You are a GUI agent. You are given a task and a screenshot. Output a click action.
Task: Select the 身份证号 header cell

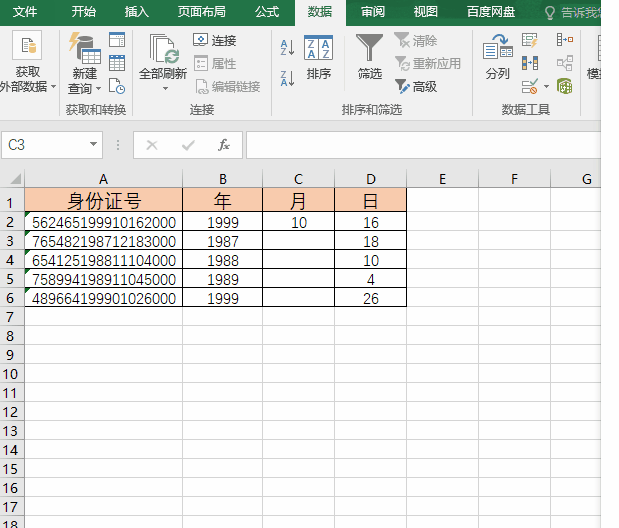(103, 200)
